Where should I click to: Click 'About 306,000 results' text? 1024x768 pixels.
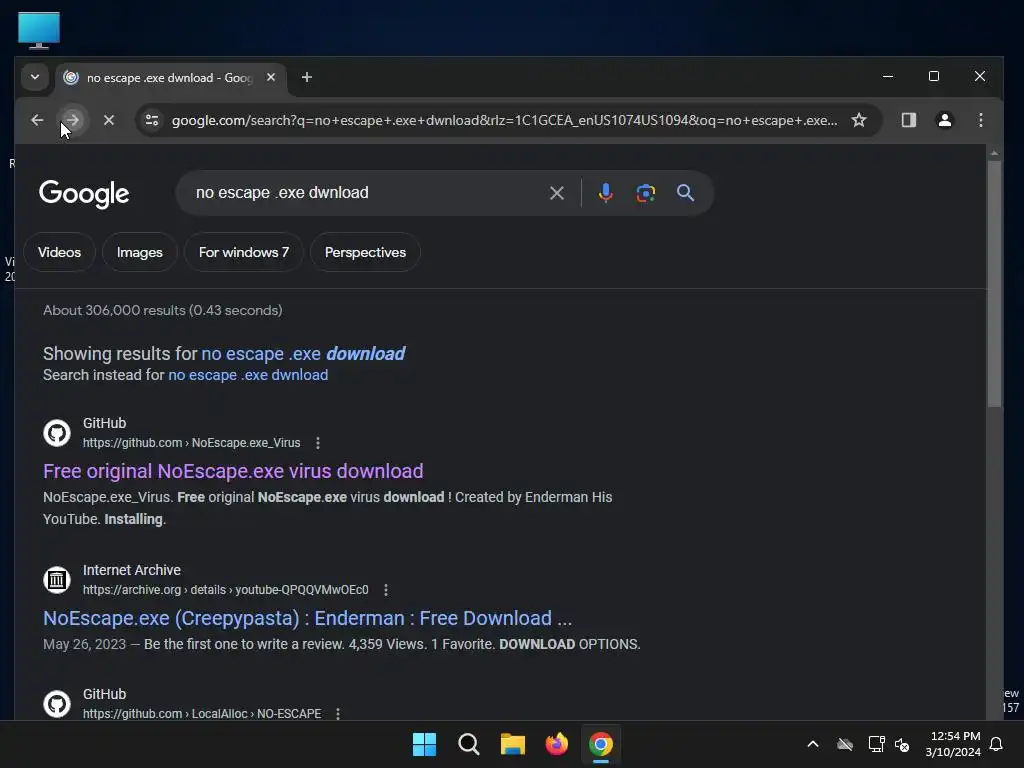tap(163, 310)
